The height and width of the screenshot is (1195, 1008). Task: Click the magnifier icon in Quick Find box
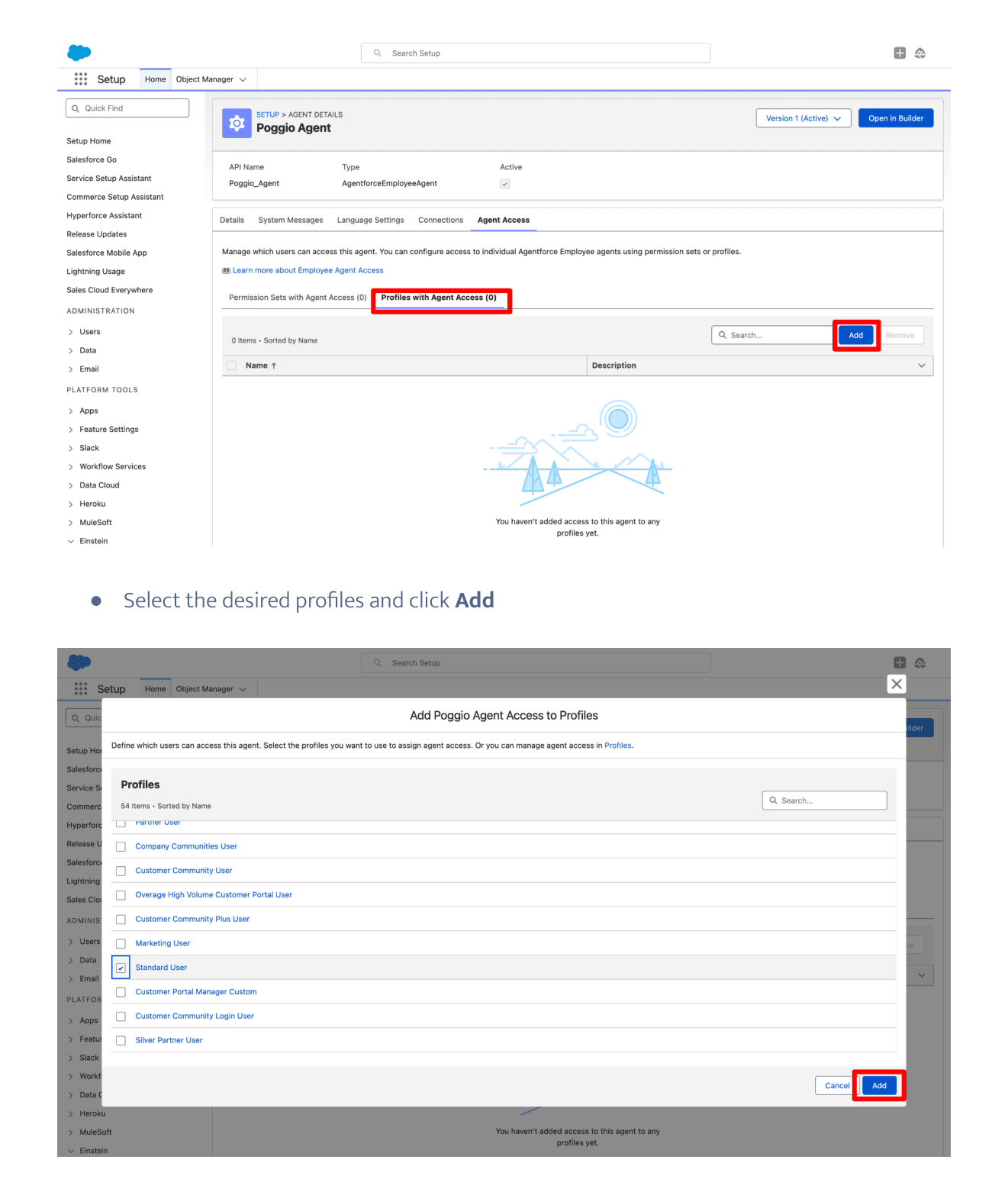coord(76,108)
